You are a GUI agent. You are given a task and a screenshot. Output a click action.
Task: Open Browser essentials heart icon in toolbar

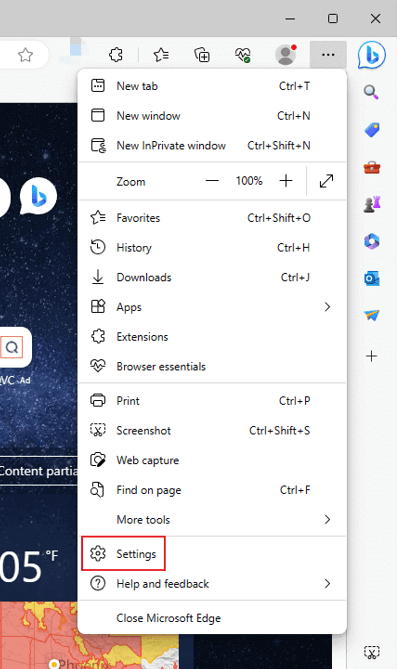coord(242,55)
